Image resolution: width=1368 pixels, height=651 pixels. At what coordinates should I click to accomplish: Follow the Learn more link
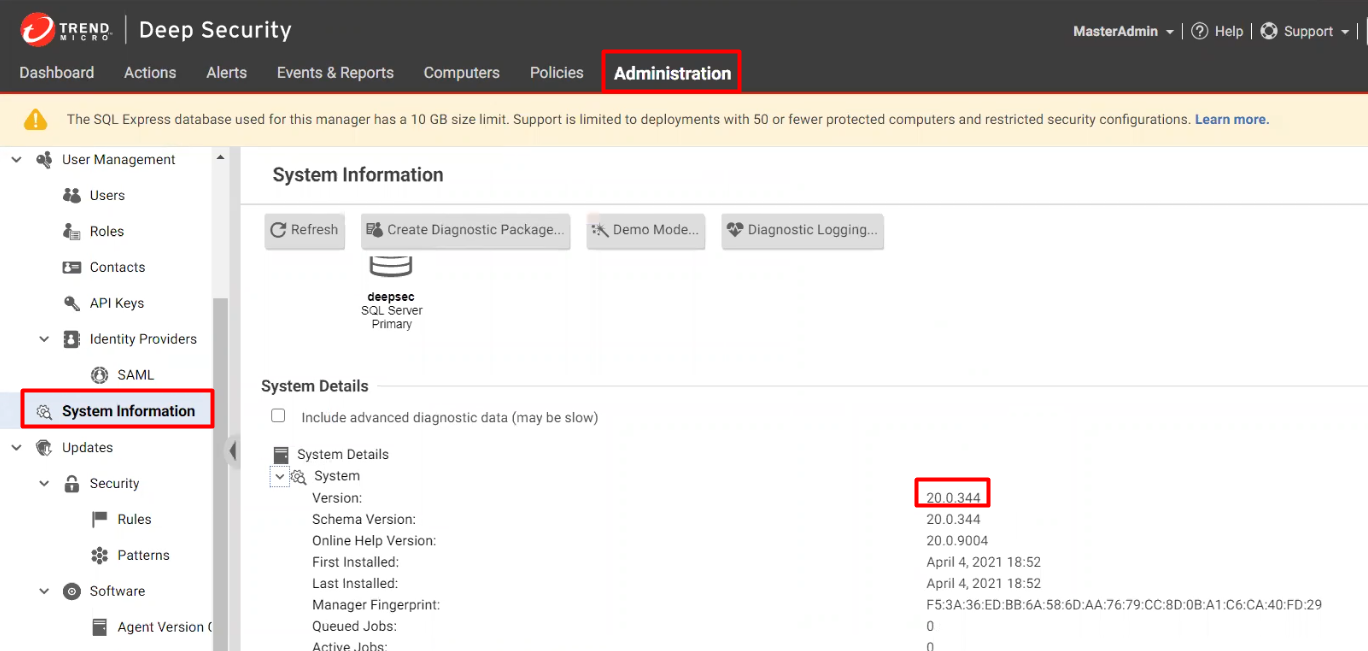(1231, 119)
